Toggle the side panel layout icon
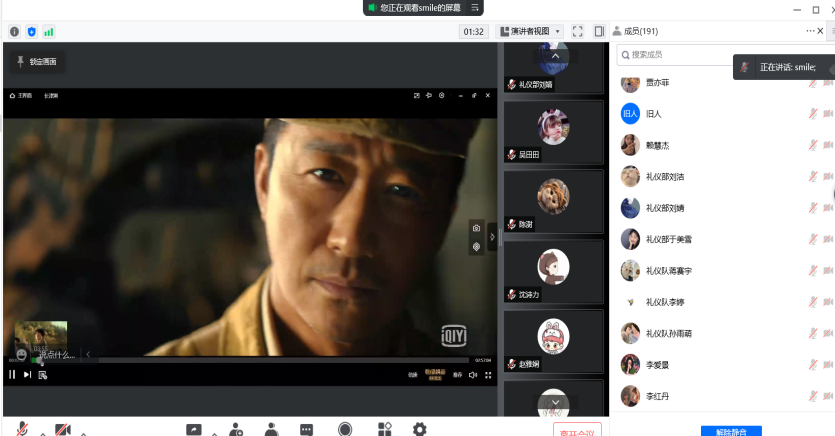This screenshot has width=835, height=436. point(598,32)
